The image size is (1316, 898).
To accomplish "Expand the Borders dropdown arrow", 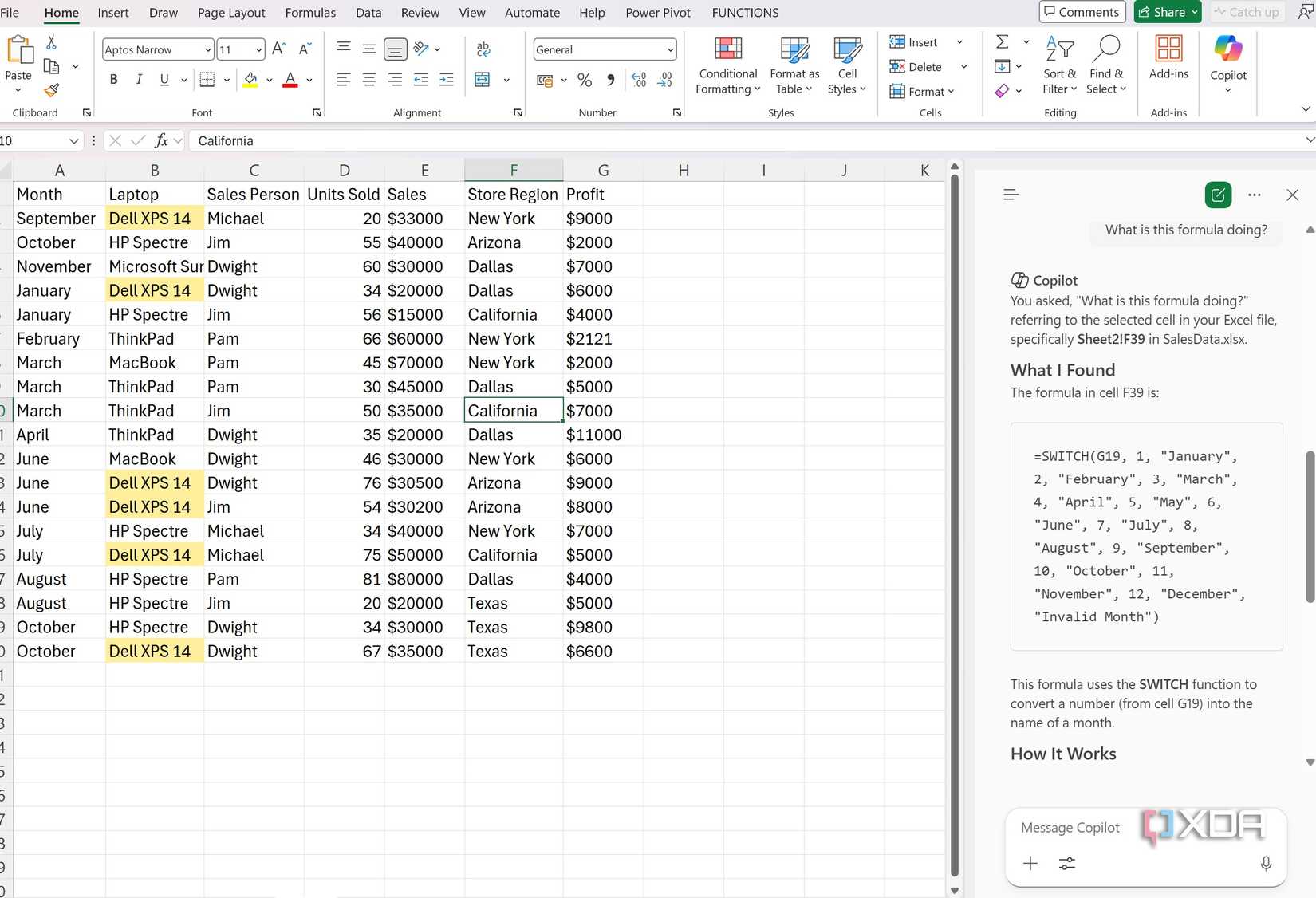I will 226,80.
